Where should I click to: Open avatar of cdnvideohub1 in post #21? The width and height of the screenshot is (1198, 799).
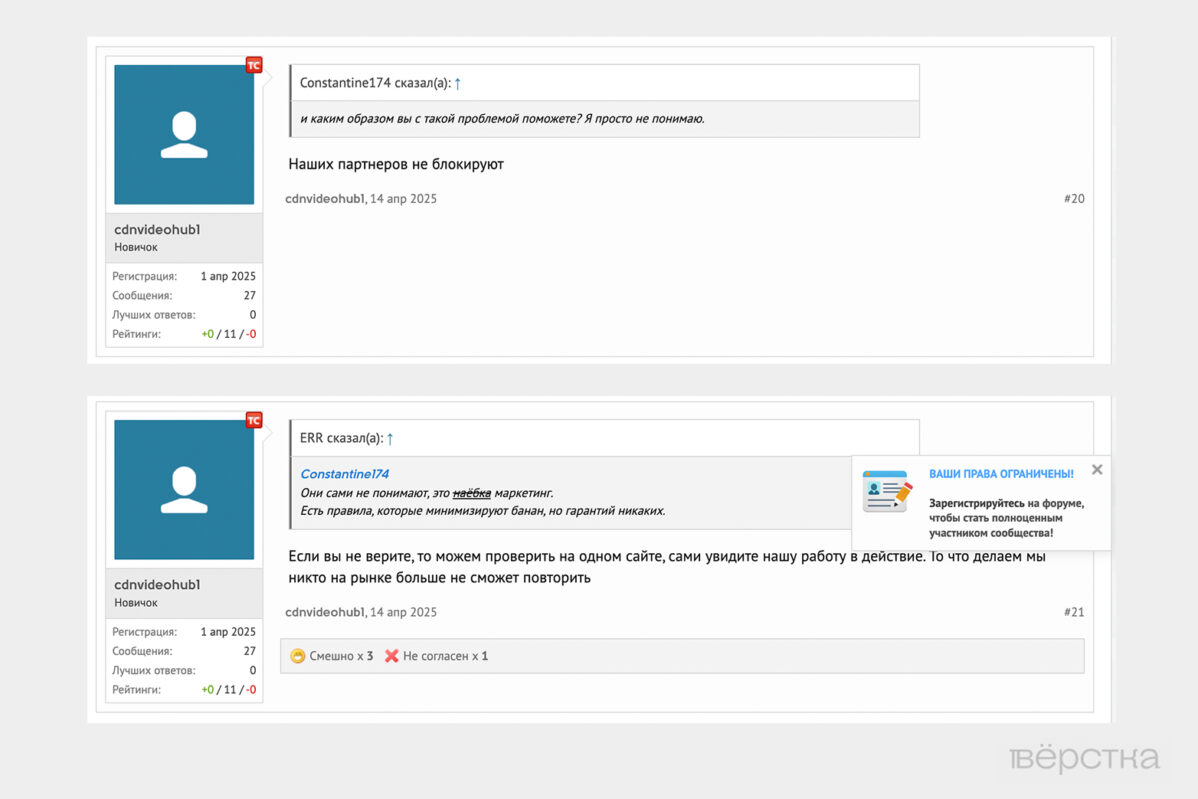coord(184,490)
